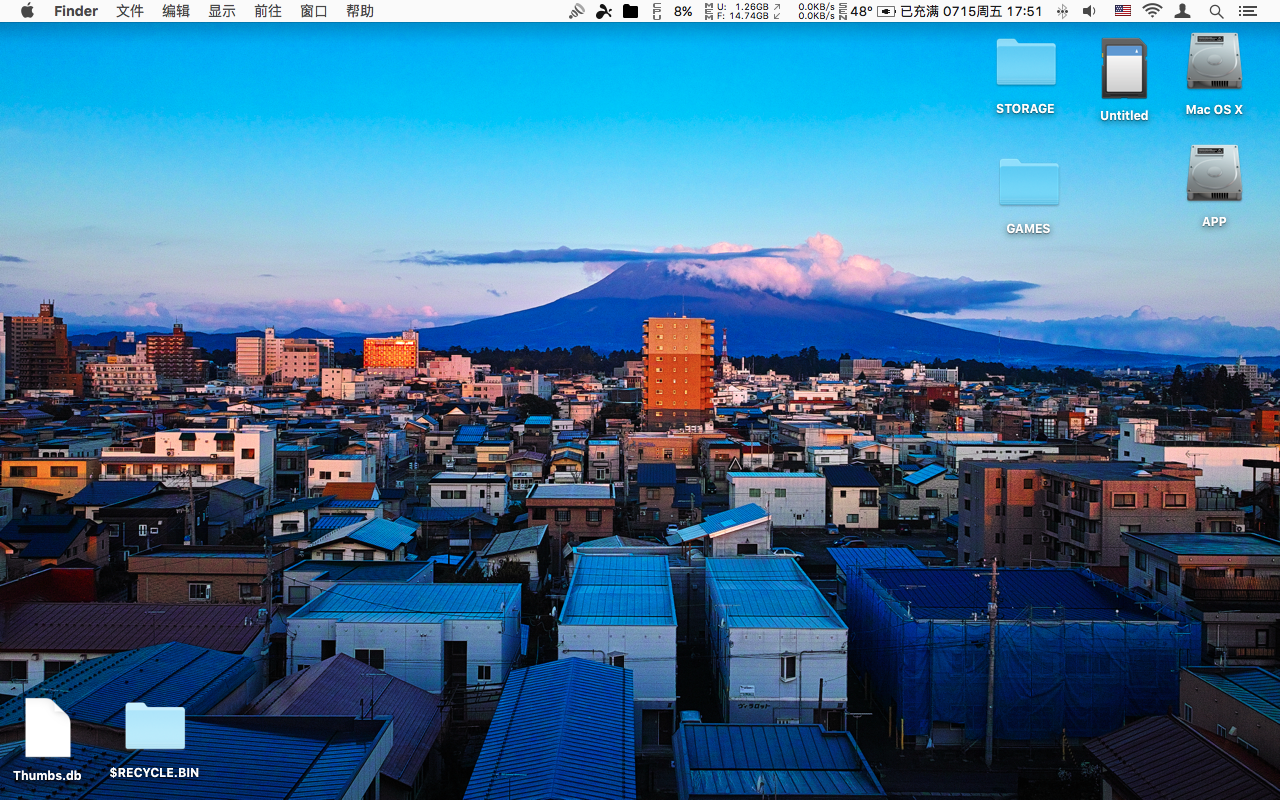Open the Apple menu
Image resolution: width=1280 pixels, height=800 pixels.
click(27, 11)
